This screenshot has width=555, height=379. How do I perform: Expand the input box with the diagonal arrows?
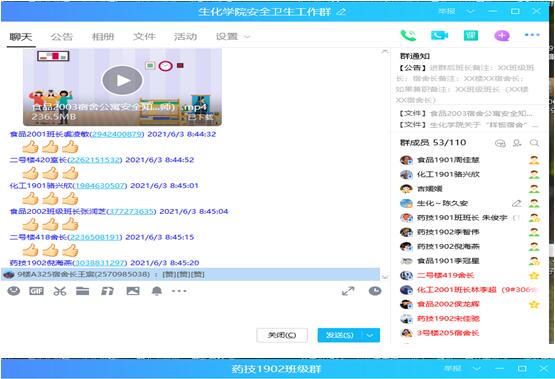tap(348, 291)
